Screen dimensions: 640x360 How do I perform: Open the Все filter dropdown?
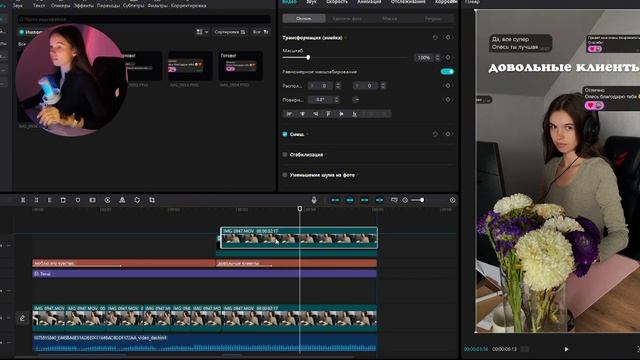point(260,32)
